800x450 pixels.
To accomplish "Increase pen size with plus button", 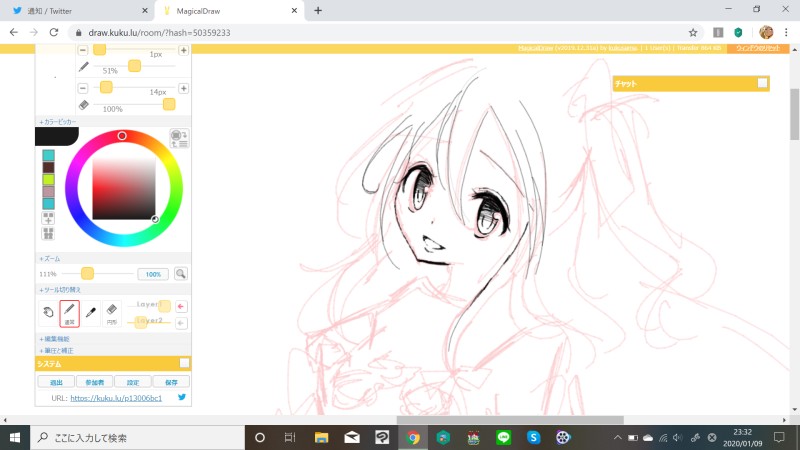I will pos(184,51).
